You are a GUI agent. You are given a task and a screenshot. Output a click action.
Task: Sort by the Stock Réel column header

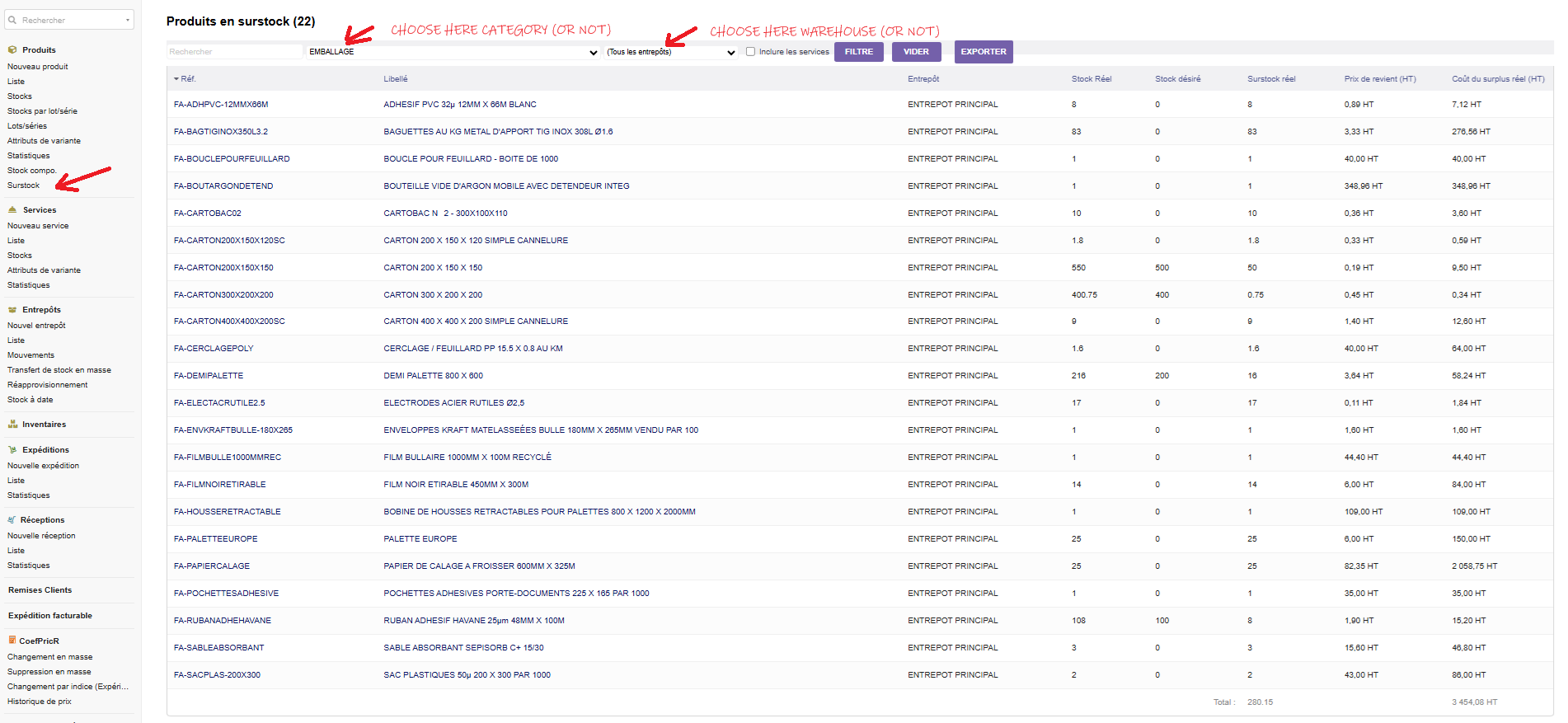1091,79
